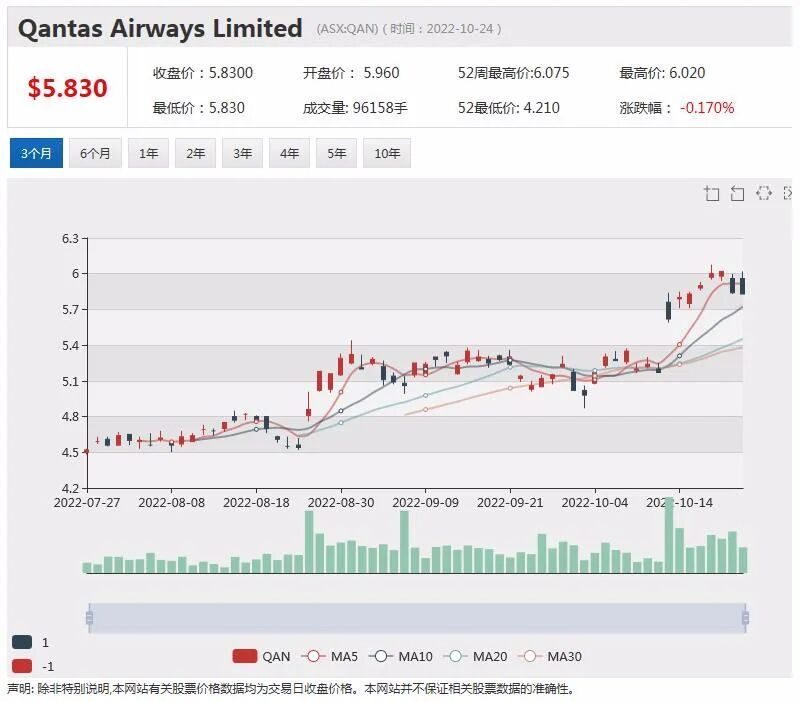Click the 5.1 y-axis label
Screen dimensions: 800x702
70,382
